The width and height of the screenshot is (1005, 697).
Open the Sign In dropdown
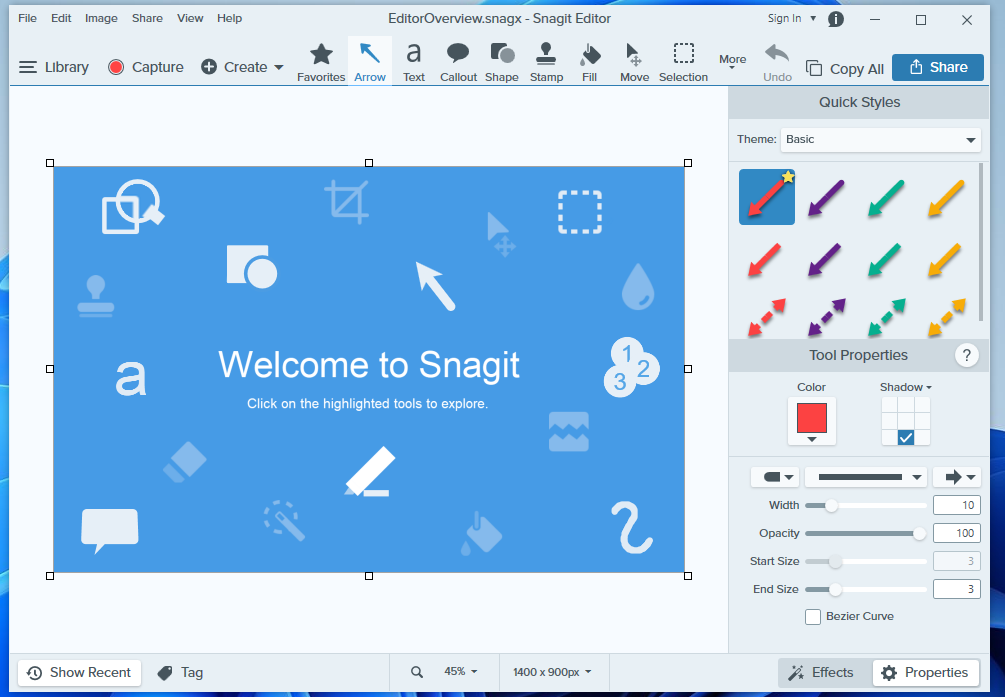click(792, 19)
